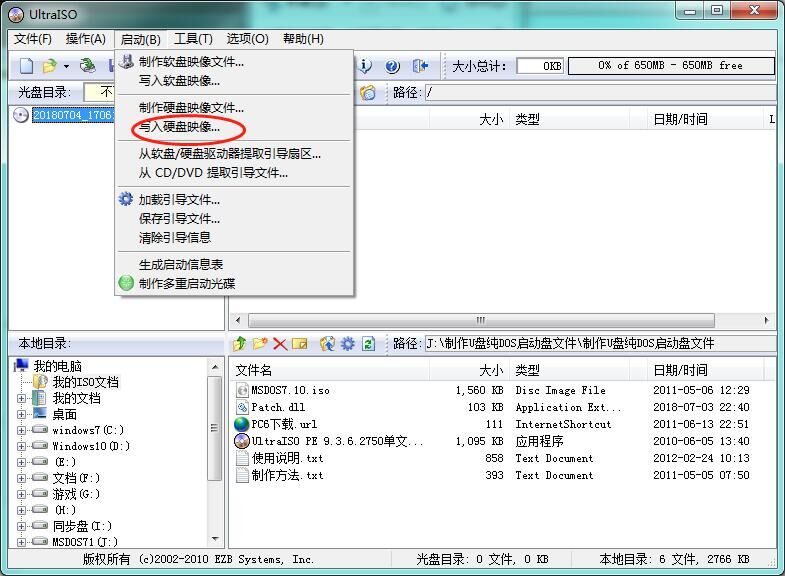Open the 帮助(H) menu
785x576 pixels.
(303, 39)
